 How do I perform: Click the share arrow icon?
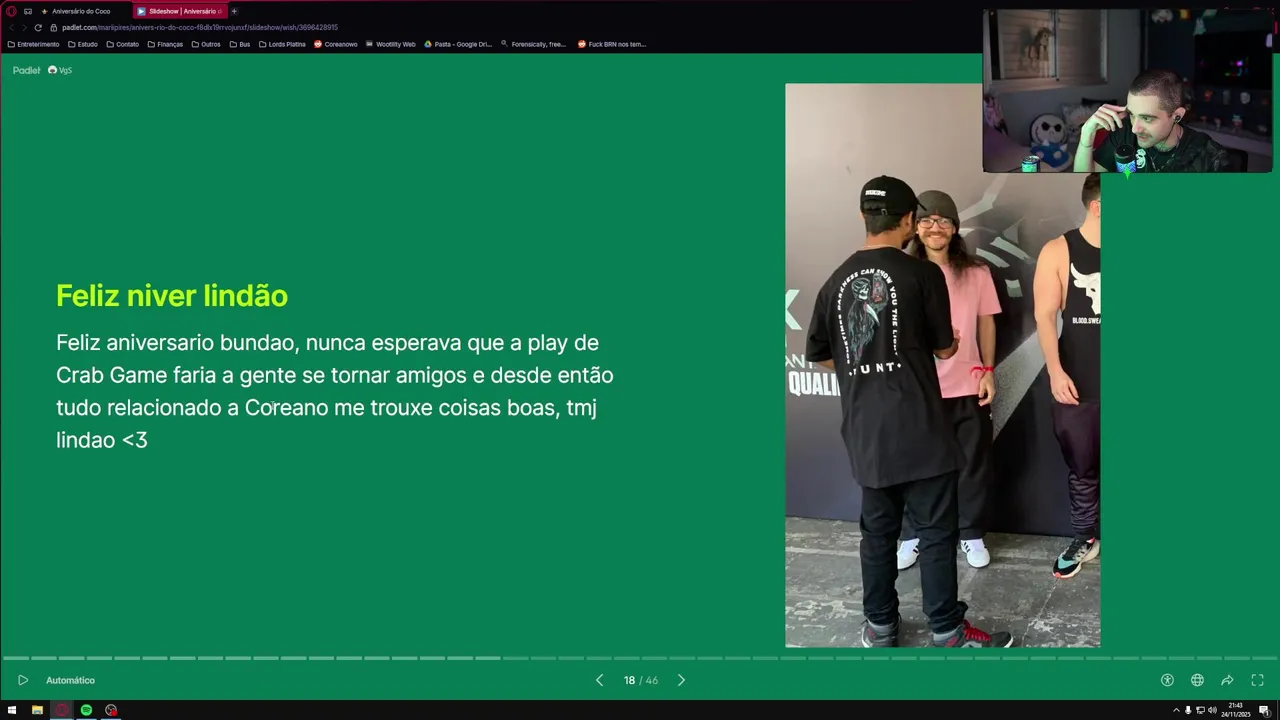(x=1227, y=680)
